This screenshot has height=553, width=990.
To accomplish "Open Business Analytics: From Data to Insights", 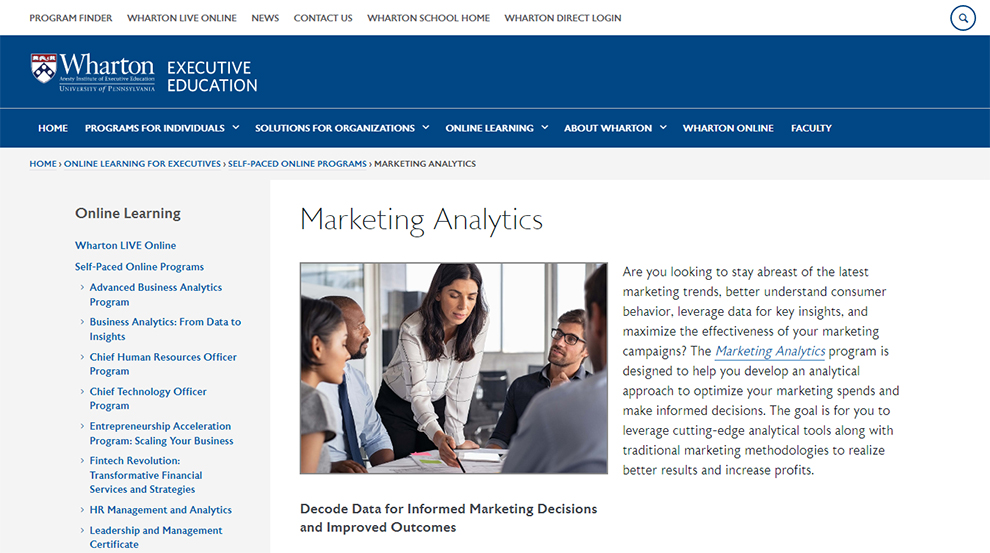I will (165, 329).
